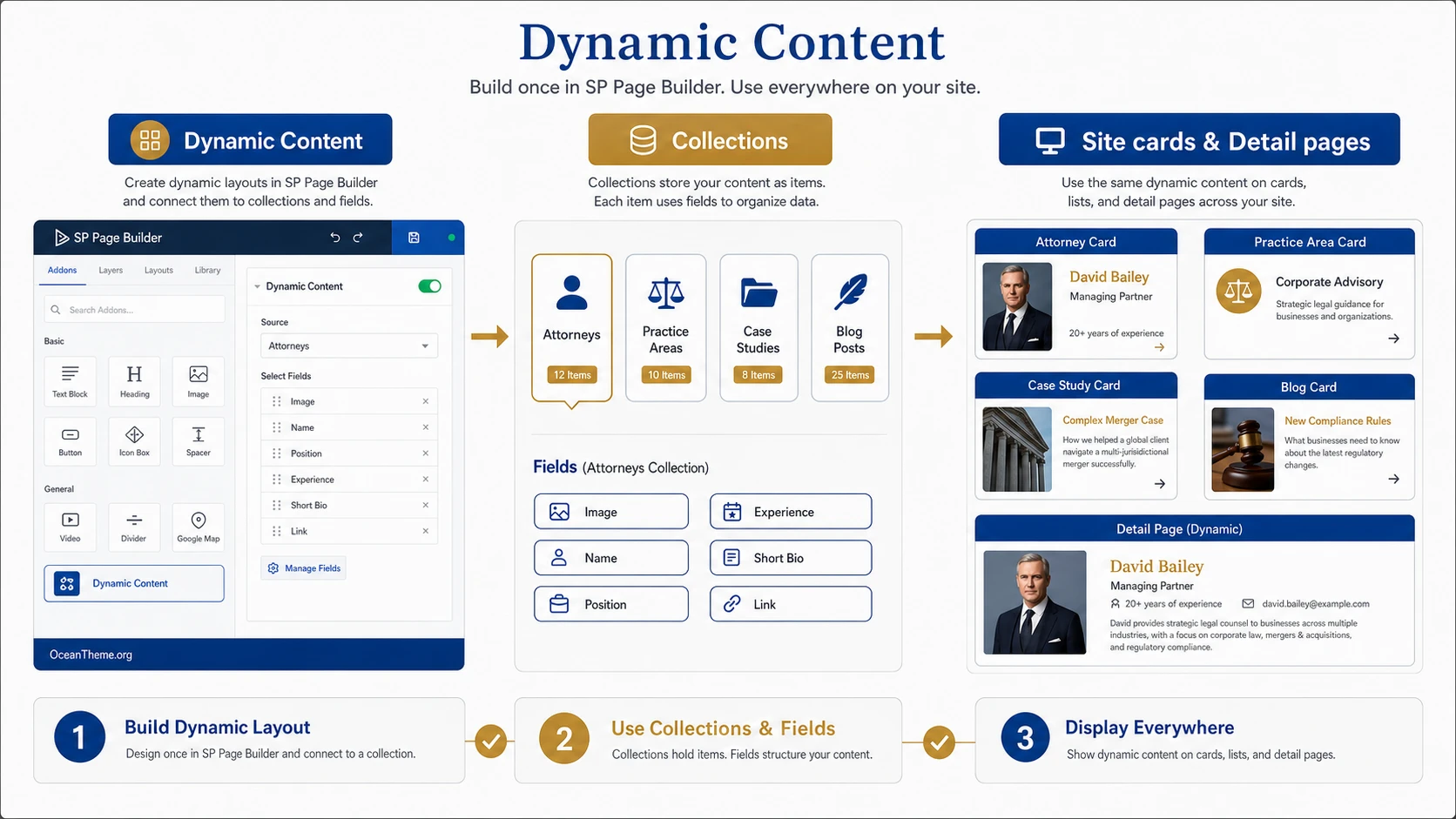Add the Divider addon
1456x819 pixels.
(x=134, y=527)
